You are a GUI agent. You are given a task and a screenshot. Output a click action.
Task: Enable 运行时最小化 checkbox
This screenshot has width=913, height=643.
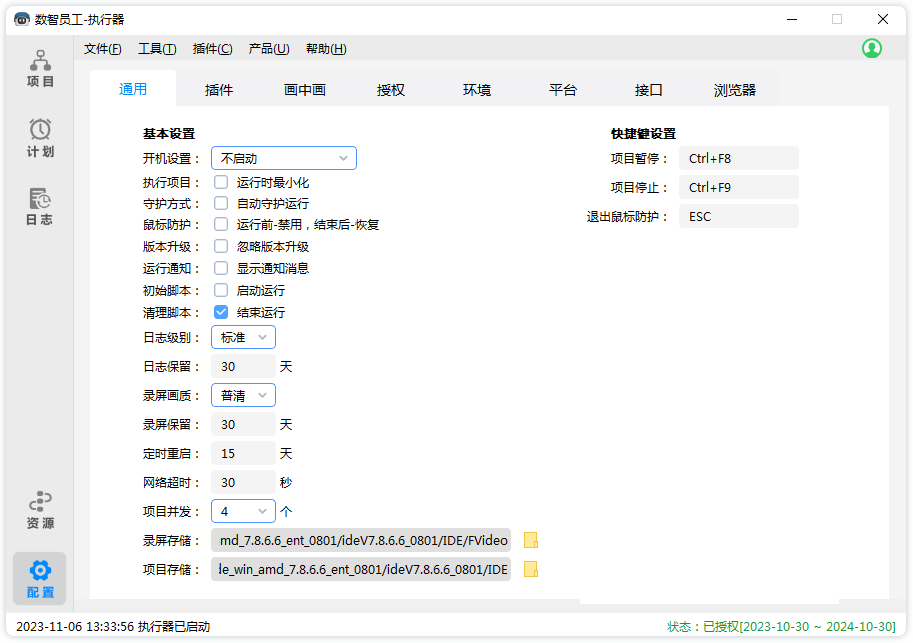point(221,182)
